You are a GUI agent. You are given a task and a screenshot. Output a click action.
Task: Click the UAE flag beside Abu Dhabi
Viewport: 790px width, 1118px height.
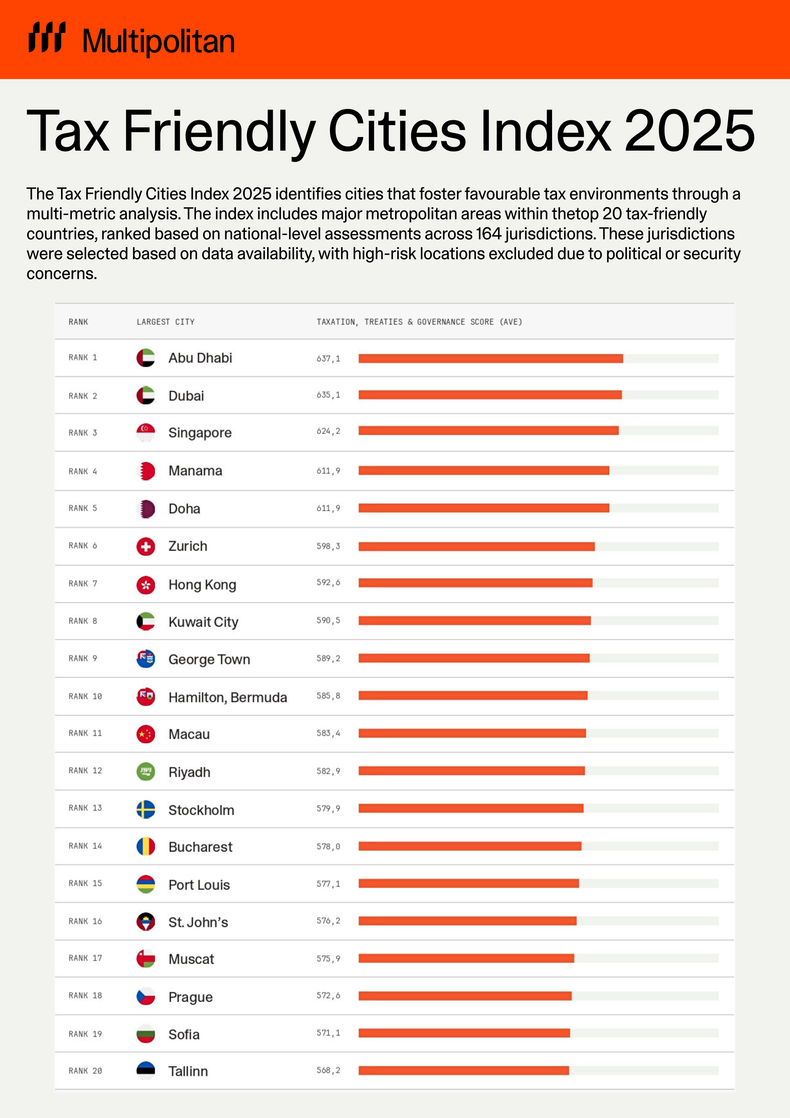point(146,358)
